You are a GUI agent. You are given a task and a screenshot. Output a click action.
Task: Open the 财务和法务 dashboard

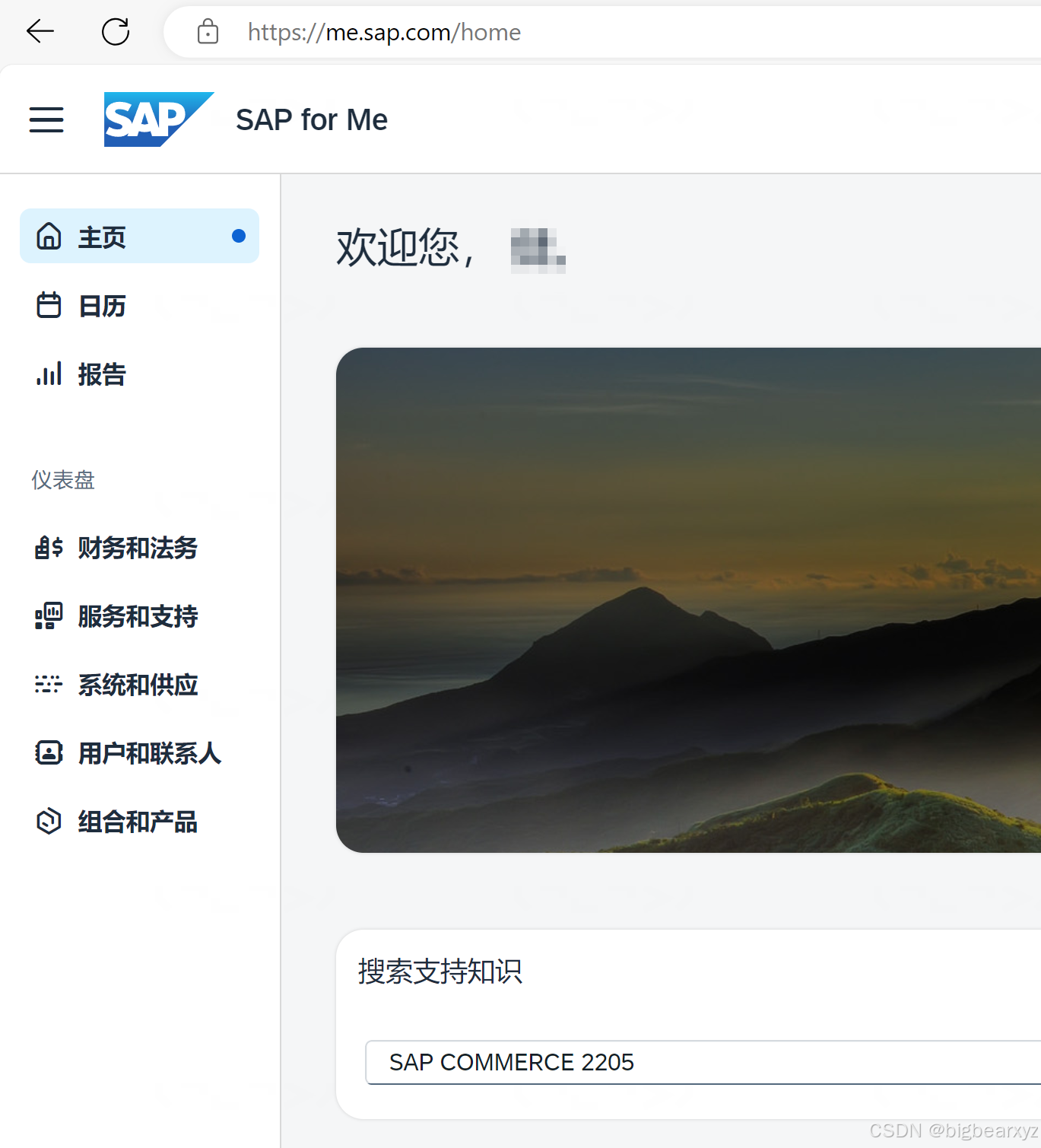(x=139, y=548)
